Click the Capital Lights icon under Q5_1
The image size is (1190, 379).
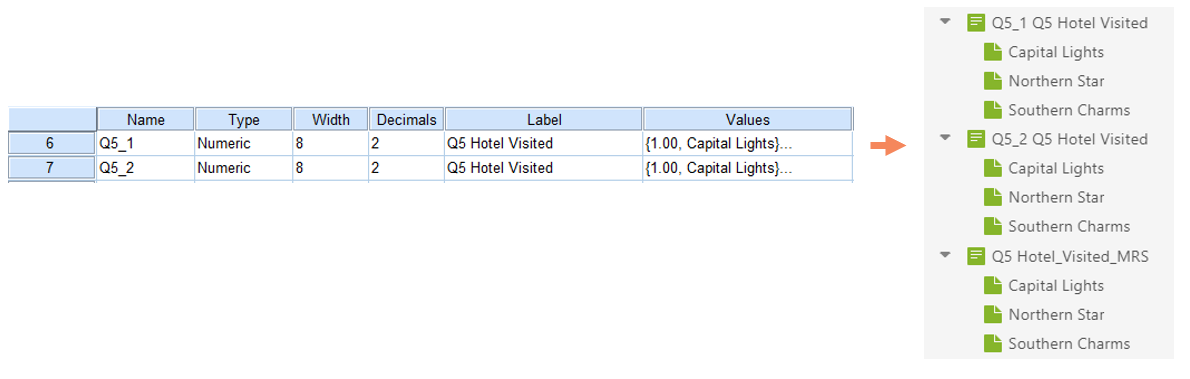[993, 52]
